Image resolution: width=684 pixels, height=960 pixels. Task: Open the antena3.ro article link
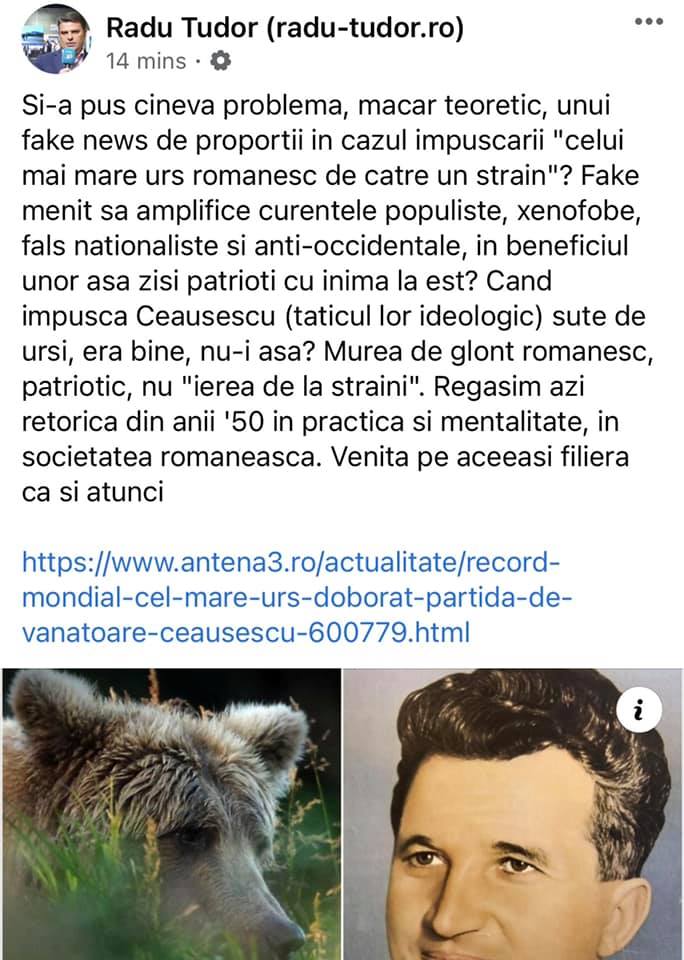297,597
